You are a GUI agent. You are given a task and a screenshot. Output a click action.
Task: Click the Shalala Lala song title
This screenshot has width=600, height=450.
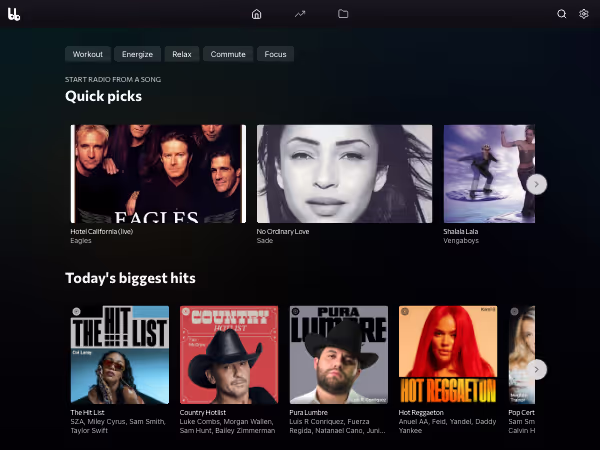[461, 232]
